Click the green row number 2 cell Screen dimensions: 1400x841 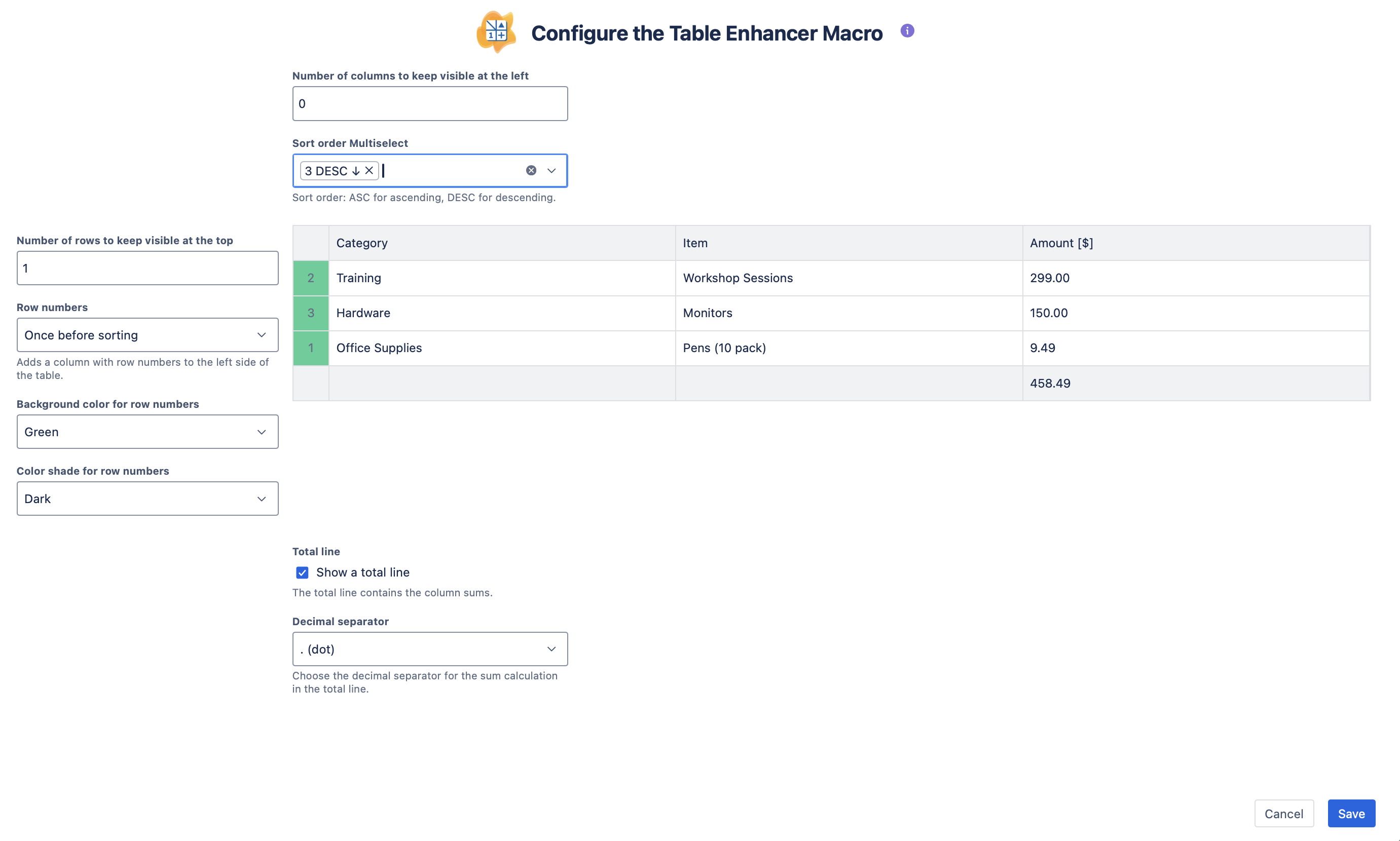pos(311,278)
